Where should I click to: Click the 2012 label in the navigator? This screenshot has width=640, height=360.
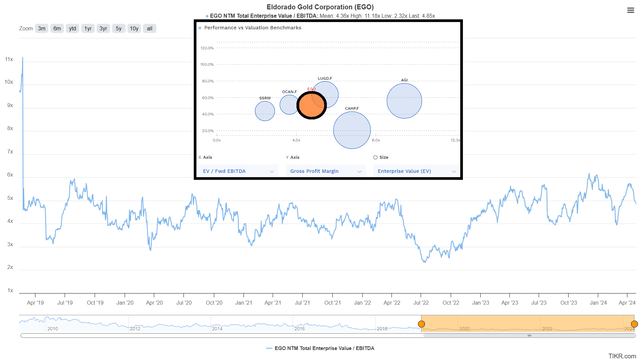pos(135,329)
